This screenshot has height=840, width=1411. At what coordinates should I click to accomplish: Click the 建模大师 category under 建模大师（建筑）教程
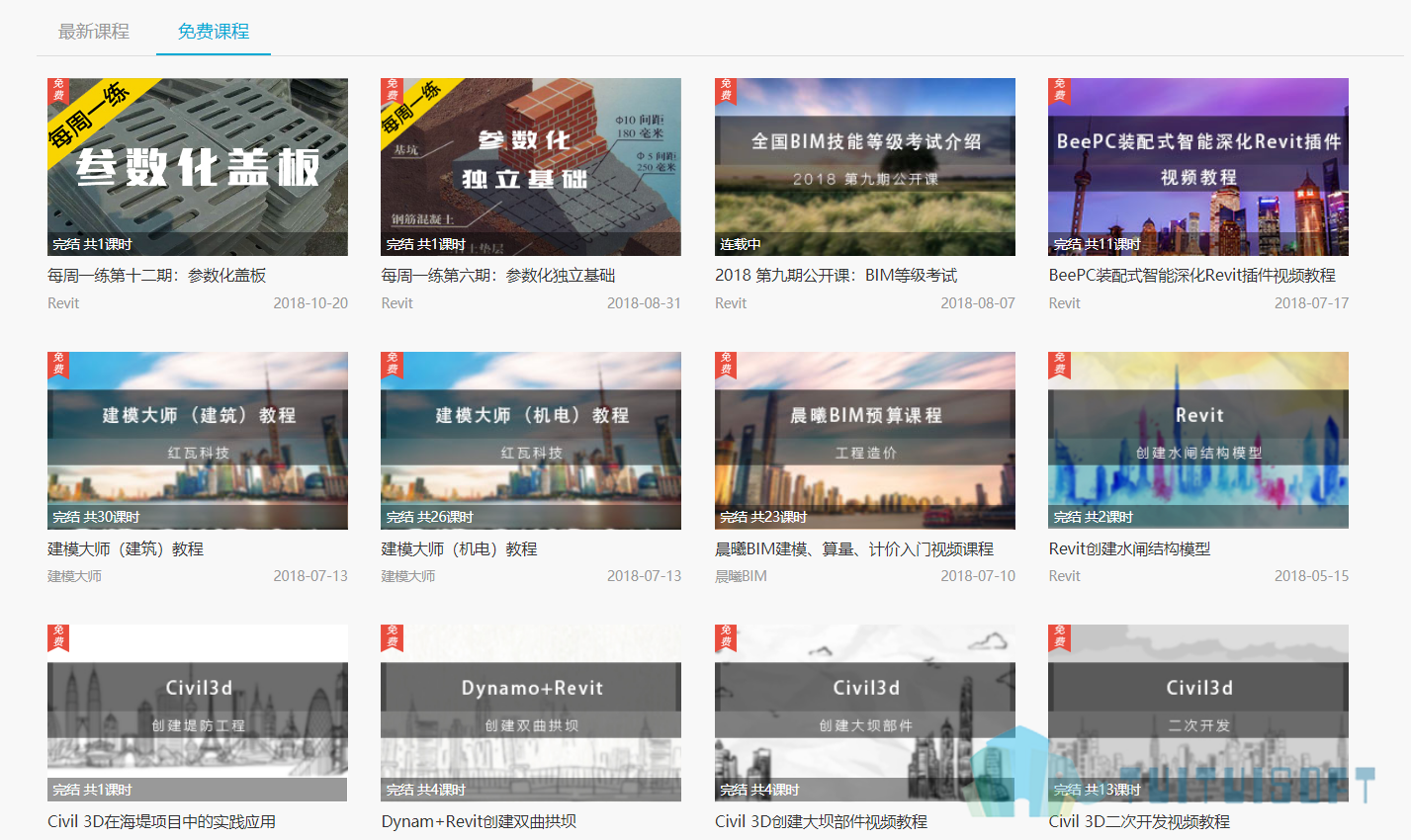74,576
